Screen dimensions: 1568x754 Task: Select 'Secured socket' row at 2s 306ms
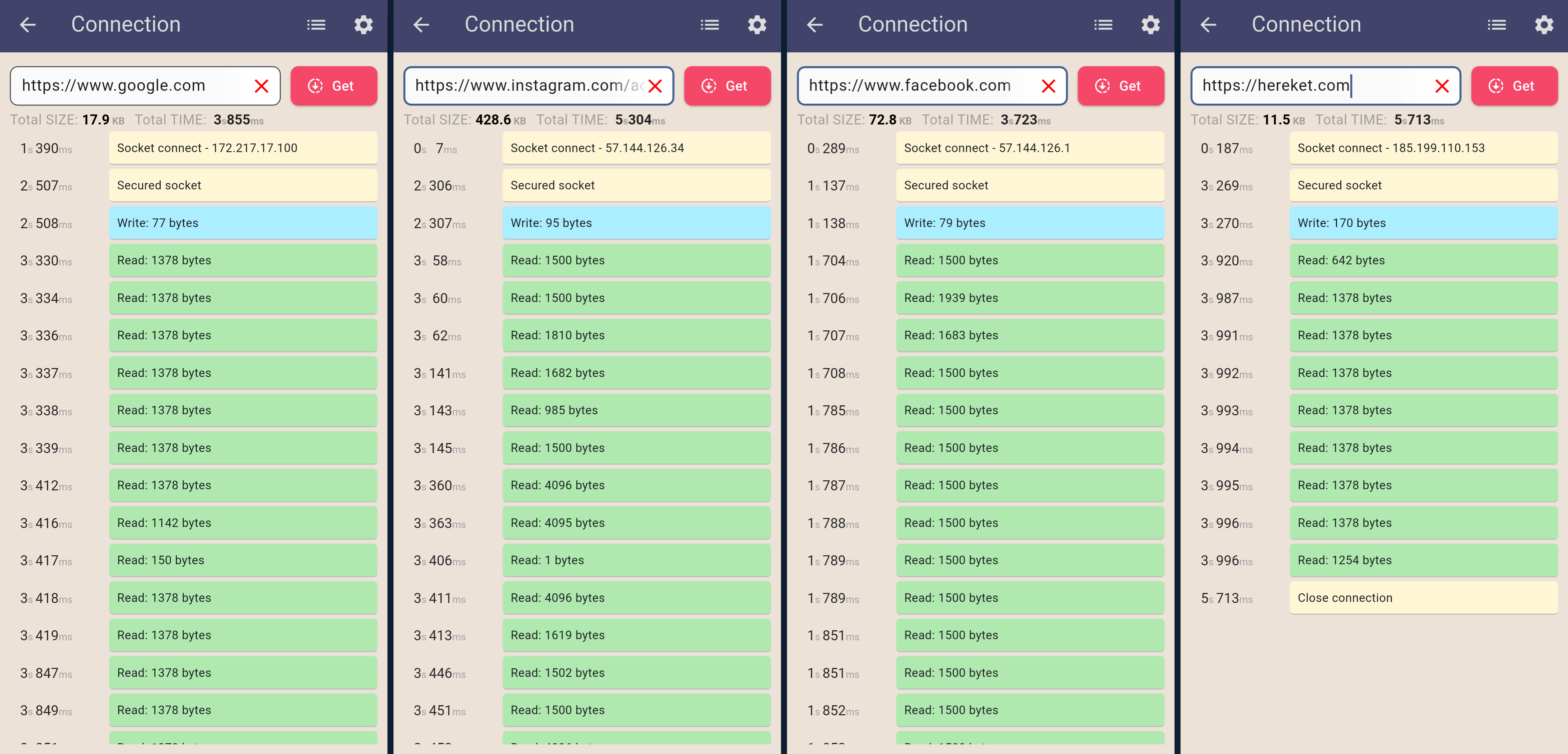[x=636, y=185]
